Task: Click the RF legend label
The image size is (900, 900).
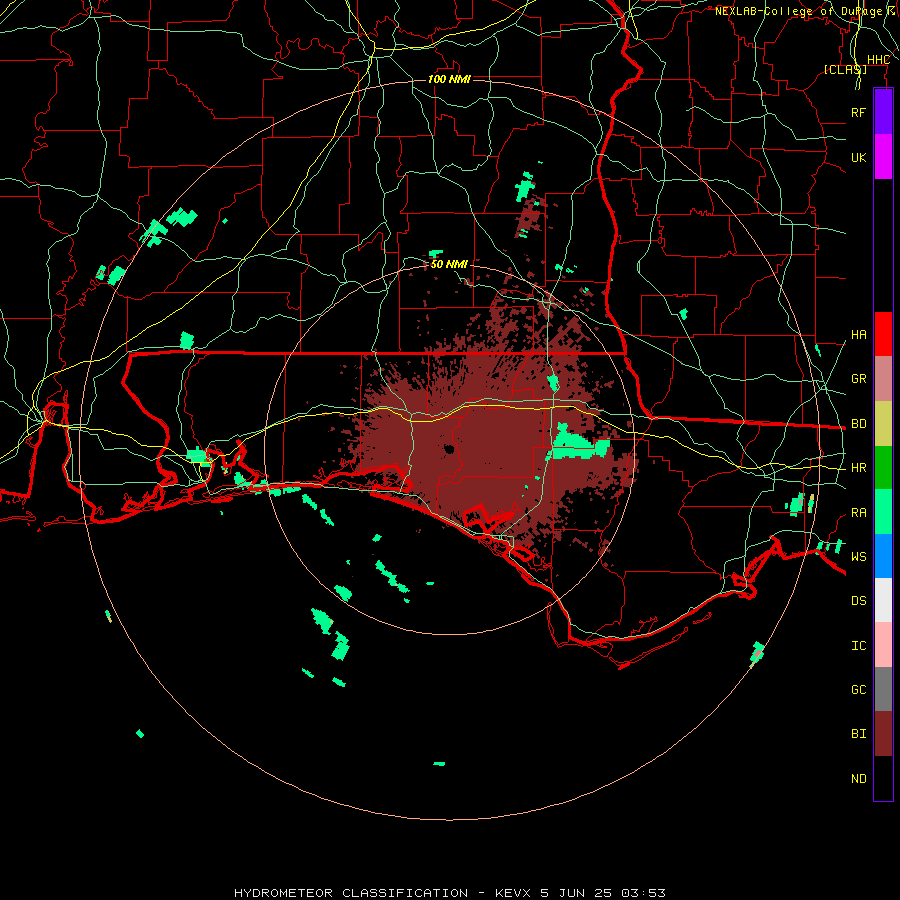Action: click(858, 112)
